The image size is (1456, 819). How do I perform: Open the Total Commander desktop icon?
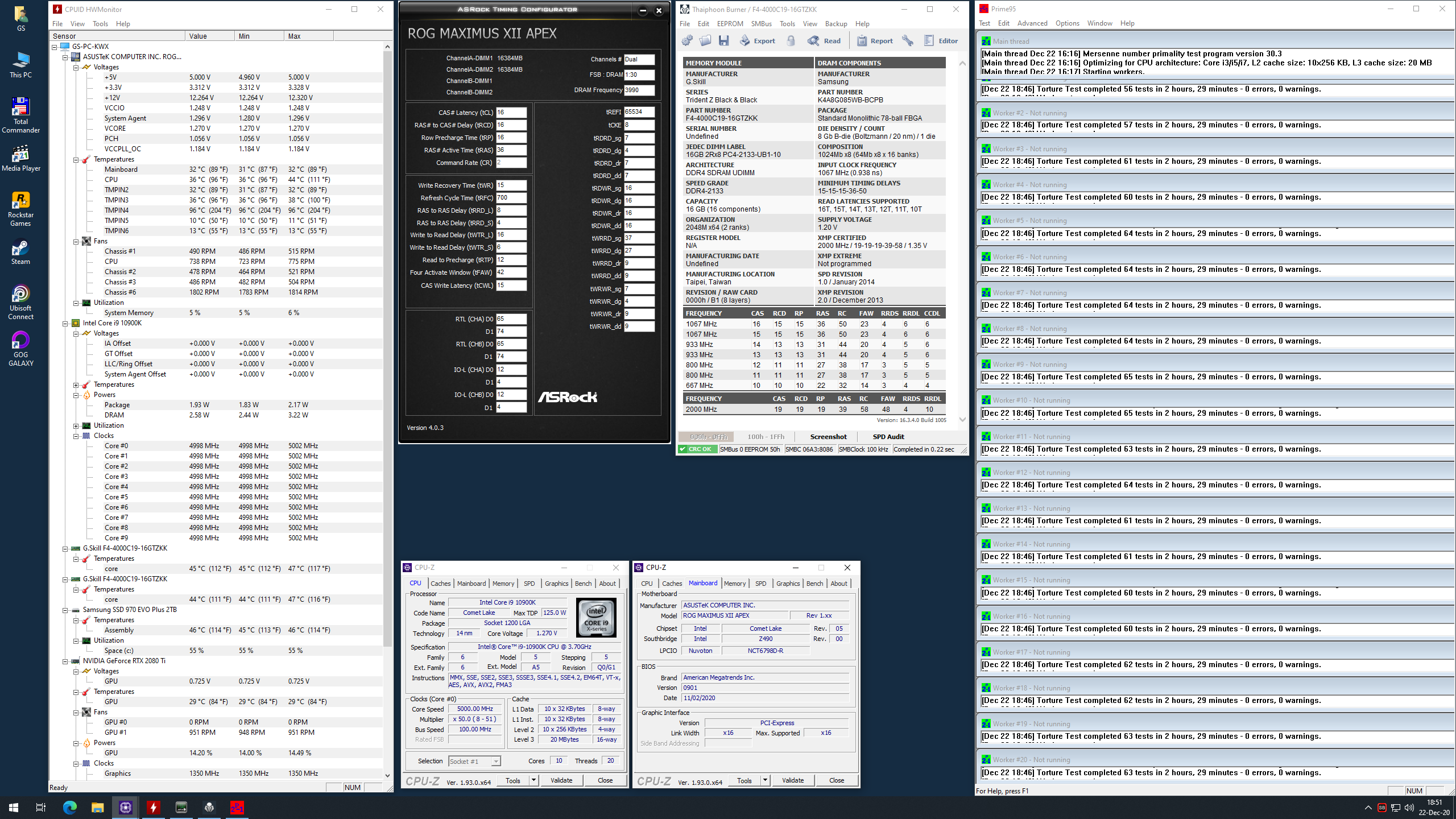click(x=20, y=116)
